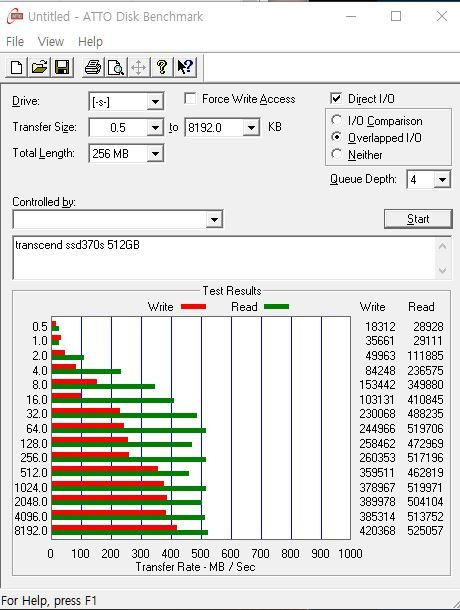460x610 pixels.
Task: Expand the Drive dropdown
Action: coord(155,102)
